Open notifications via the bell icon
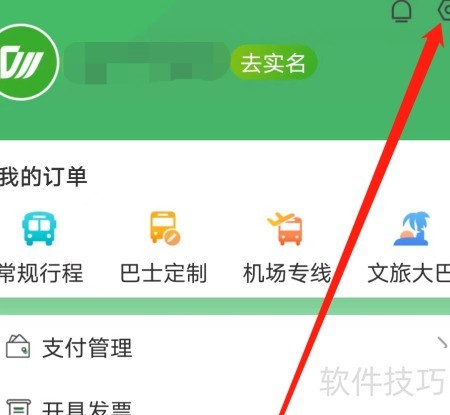Screen dimensions: 450x415 pyautogui.click(x=401, y=12)
